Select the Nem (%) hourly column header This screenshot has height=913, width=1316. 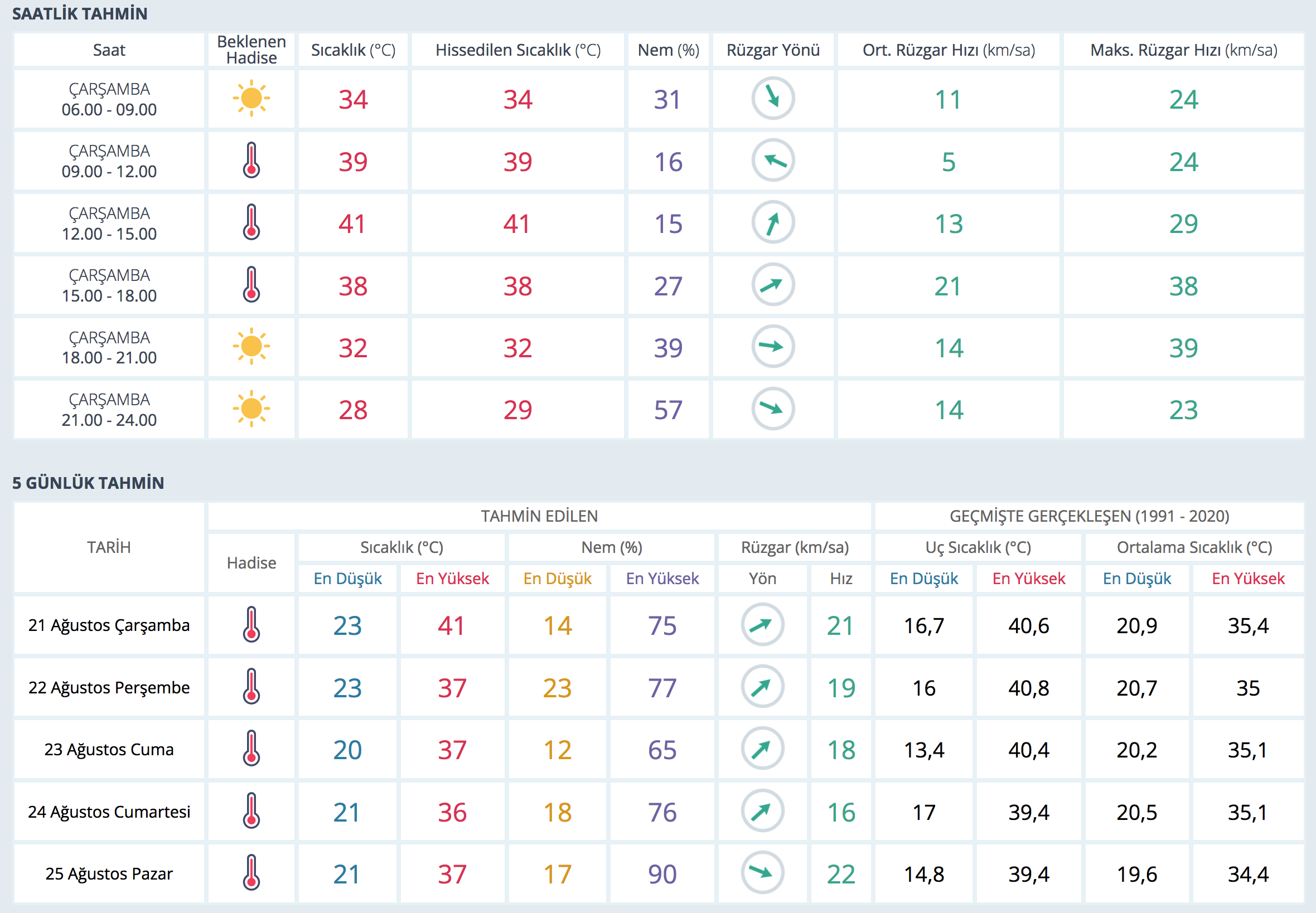coord(667,50)
